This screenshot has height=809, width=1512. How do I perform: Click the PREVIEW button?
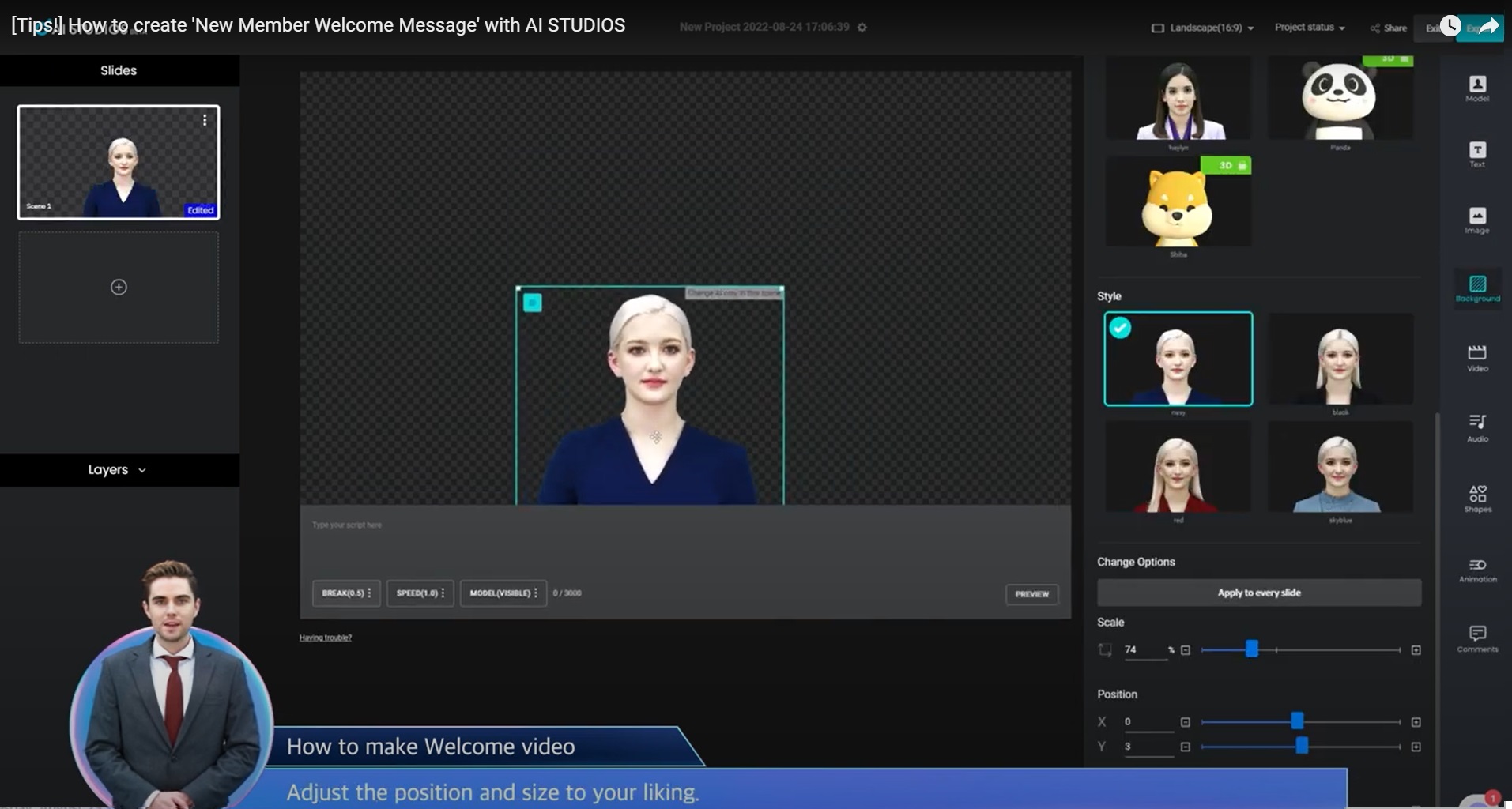tap(1031, 594)
